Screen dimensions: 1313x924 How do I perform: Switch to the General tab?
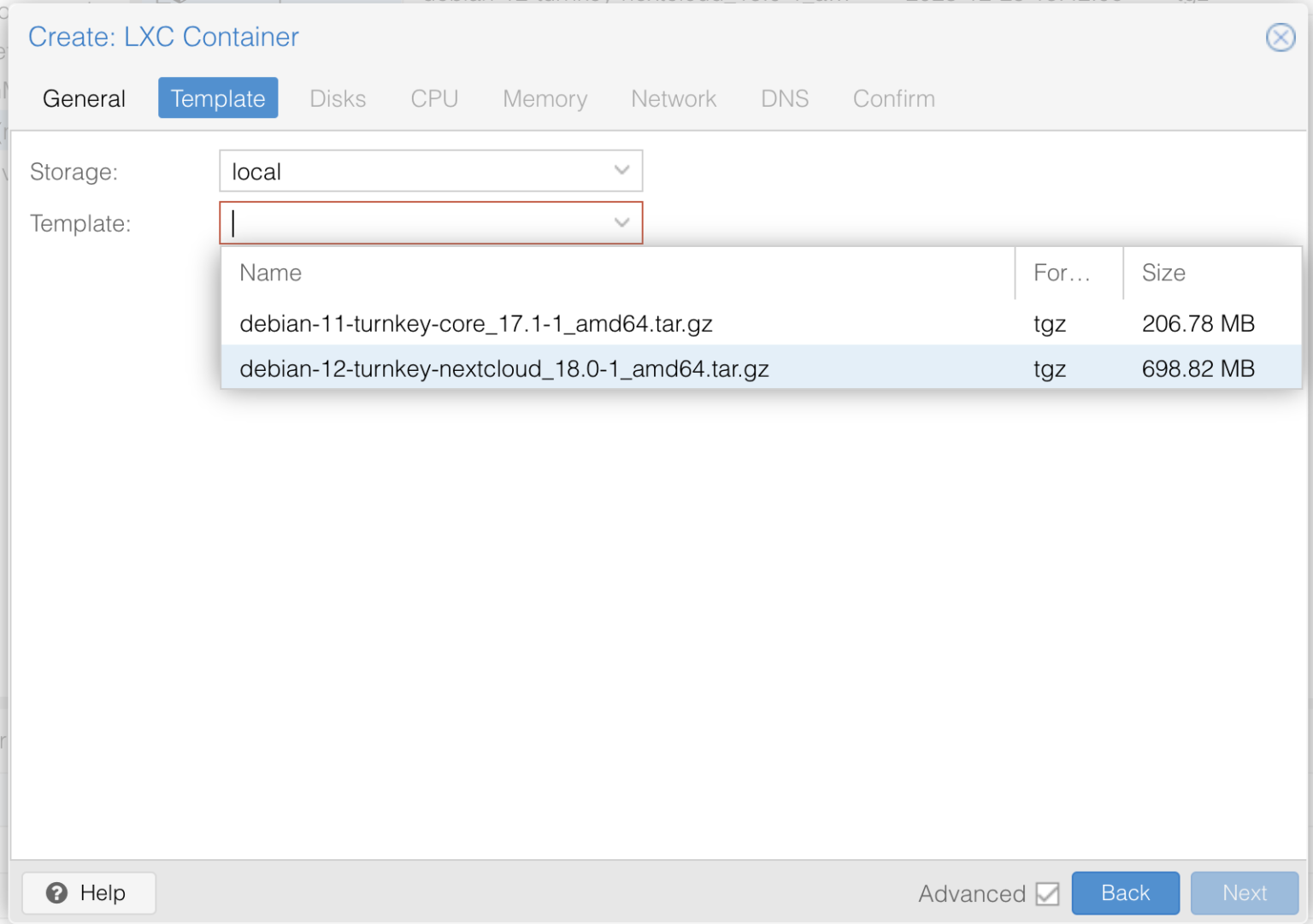tap(83, 98)
